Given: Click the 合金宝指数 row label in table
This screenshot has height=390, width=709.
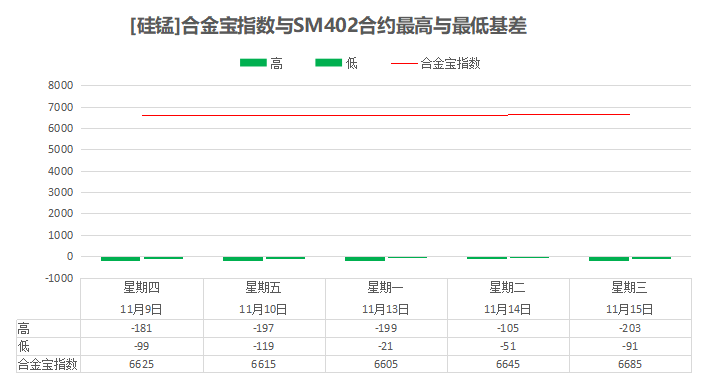Looking at the screenshot, I should coord(47,364).
